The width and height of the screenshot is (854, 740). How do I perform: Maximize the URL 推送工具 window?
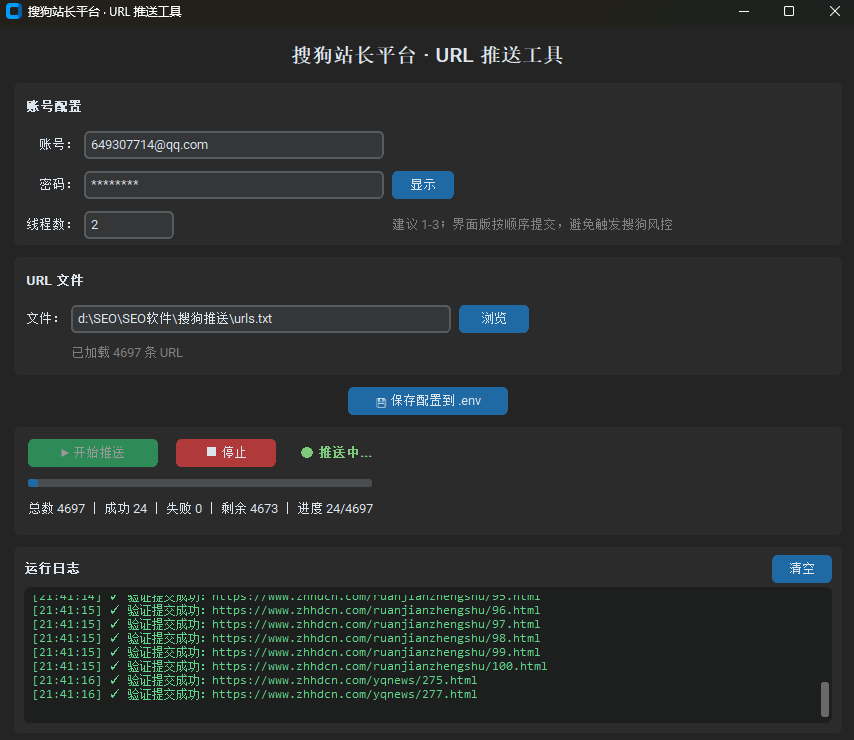click(789, 11)
